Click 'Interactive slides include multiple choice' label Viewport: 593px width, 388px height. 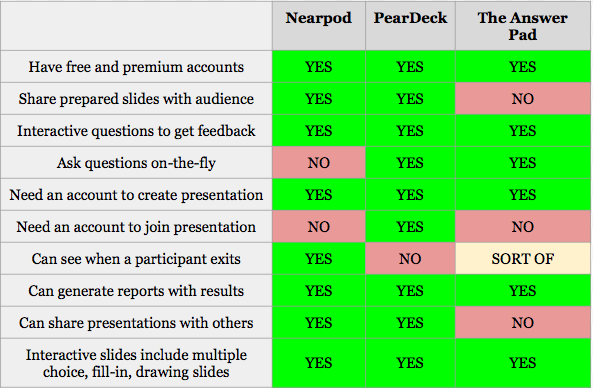(136, 363)
